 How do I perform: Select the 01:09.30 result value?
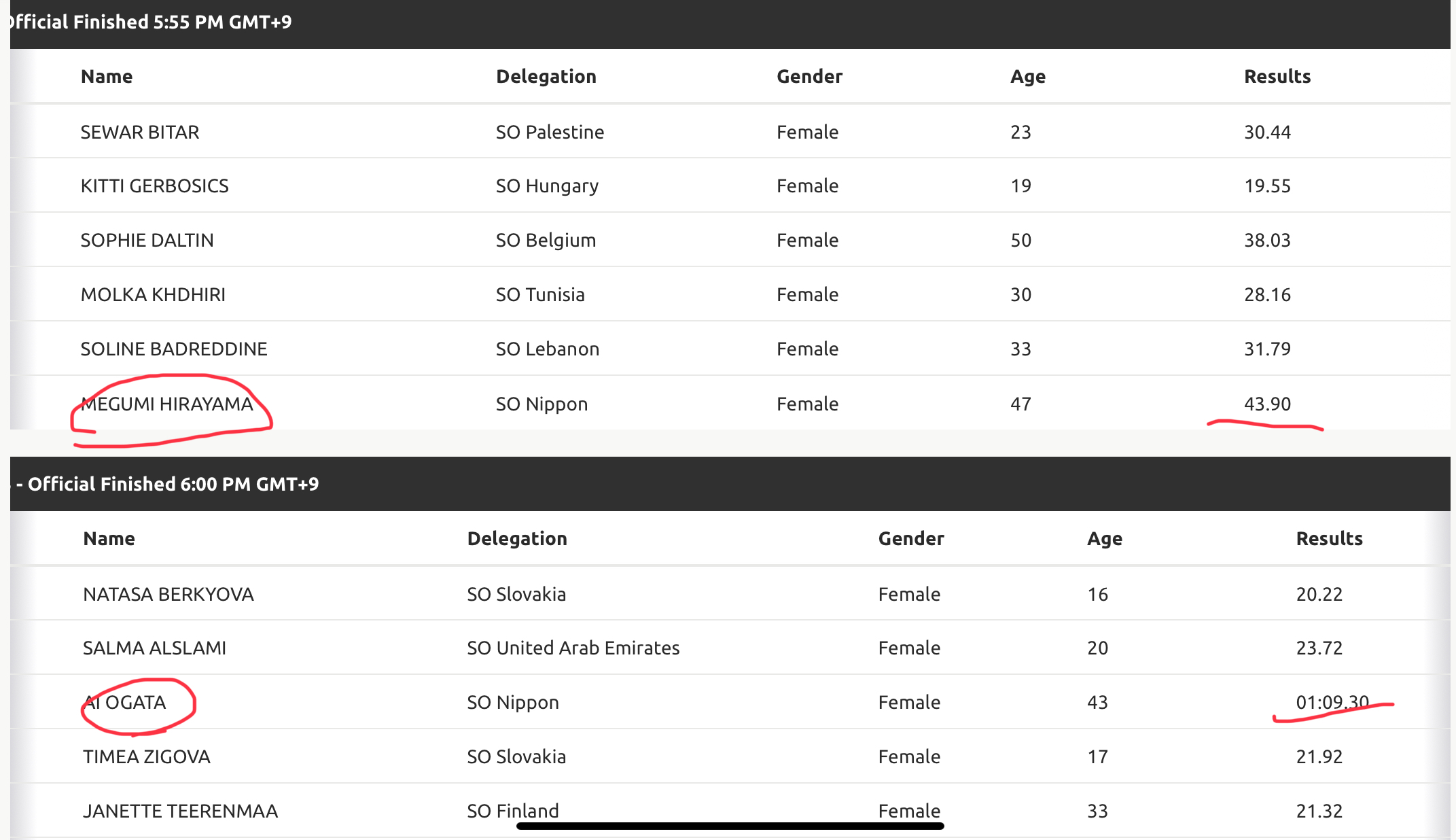pyautogui.click(x=1332, y=702)
